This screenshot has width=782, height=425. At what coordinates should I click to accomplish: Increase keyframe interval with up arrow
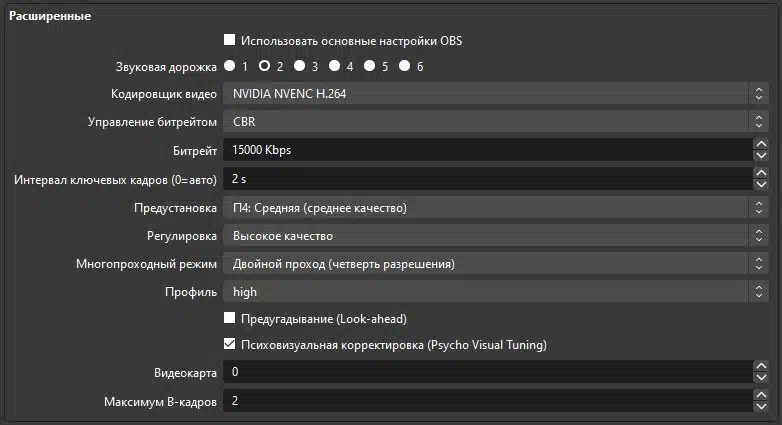(761, 173)
